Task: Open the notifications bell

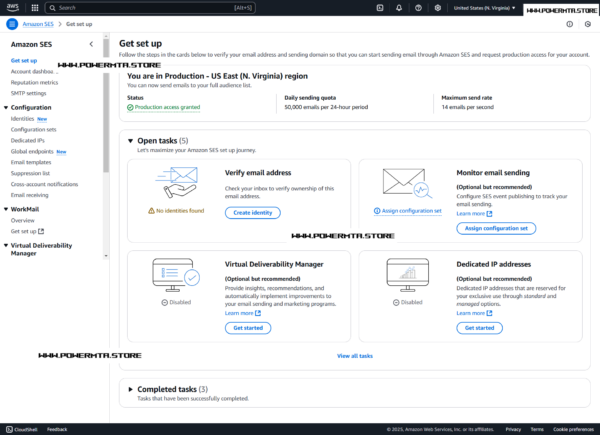Action: coord(399,8)
